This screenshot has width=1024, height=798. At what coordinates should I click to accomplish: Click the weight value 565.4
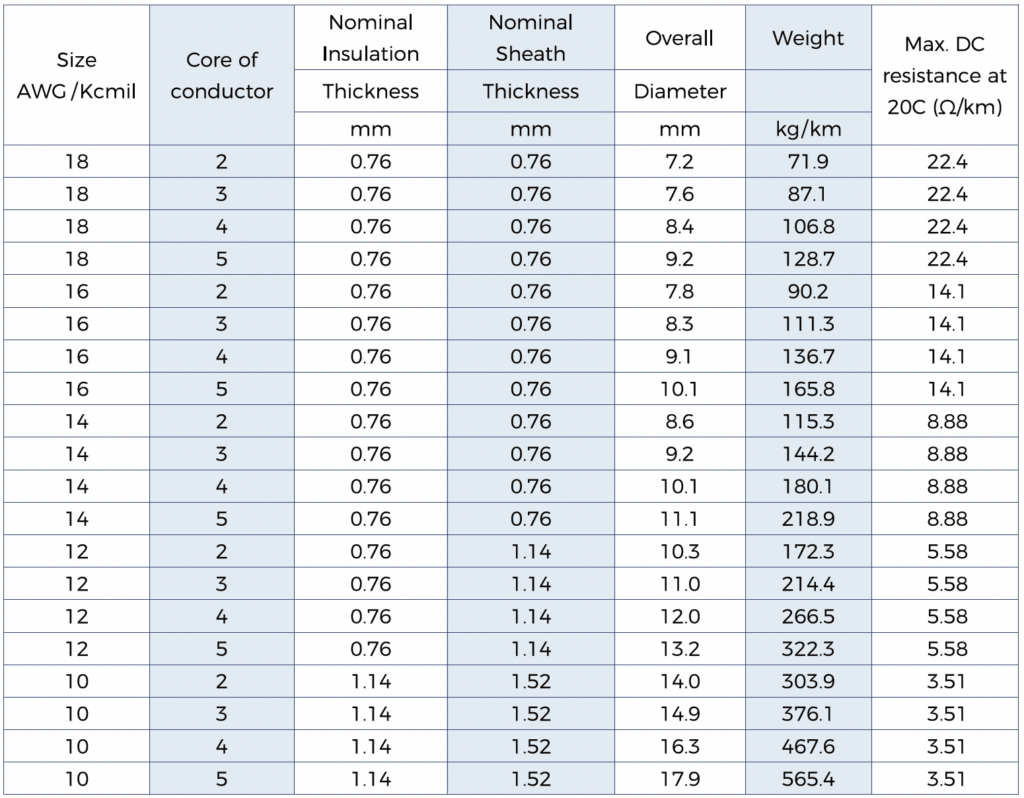[808, 779]
